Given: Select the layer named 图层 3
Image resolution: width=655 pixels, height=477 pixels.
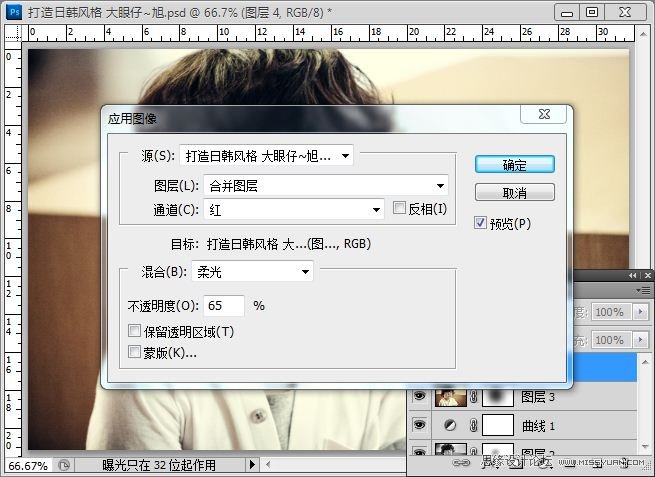Looking at the screenshot, I should coord(538,397).
